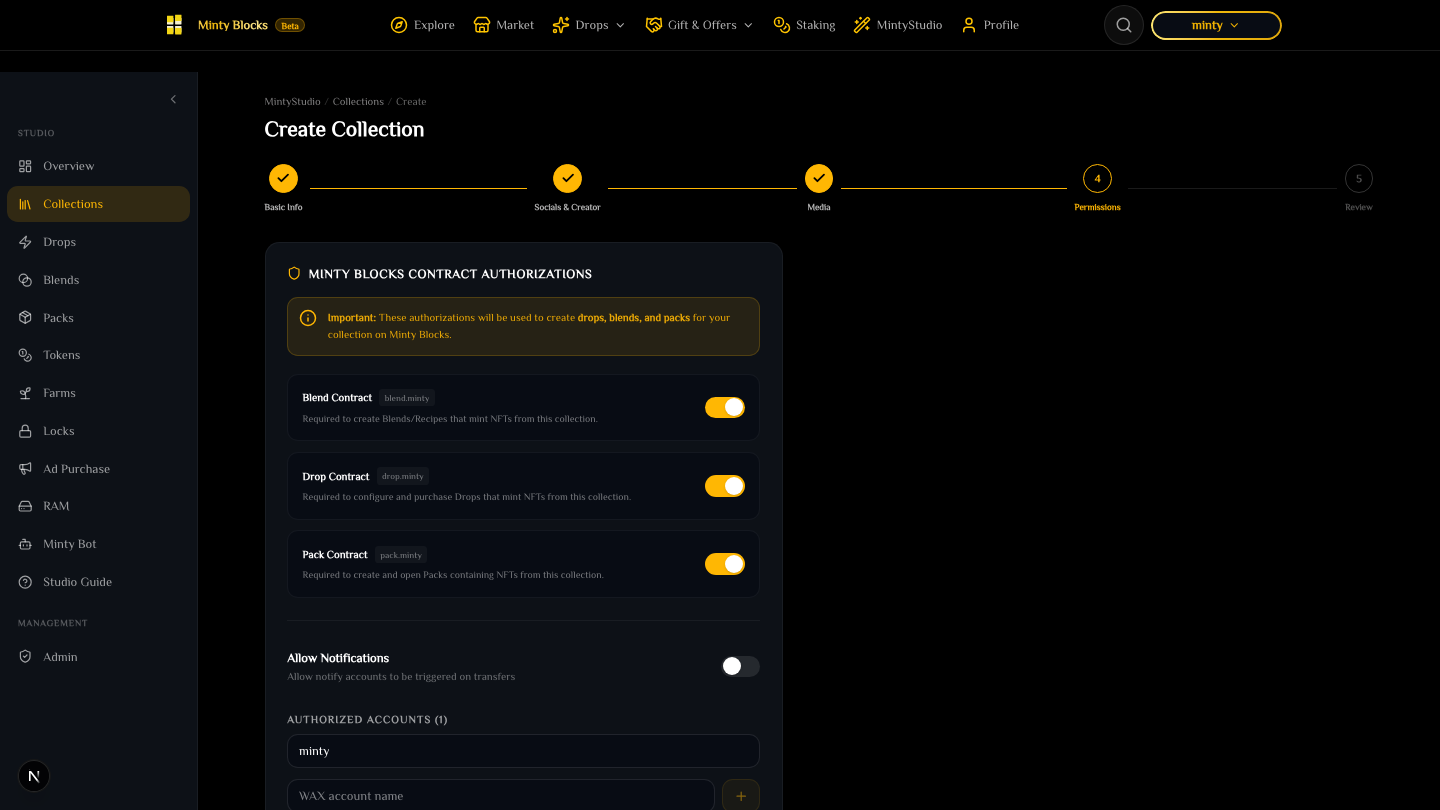Viewport: 1440px width, 810px height.
Task: Open Staking from the top navigation
Action: pyautogui.click(x=804, y=25)
